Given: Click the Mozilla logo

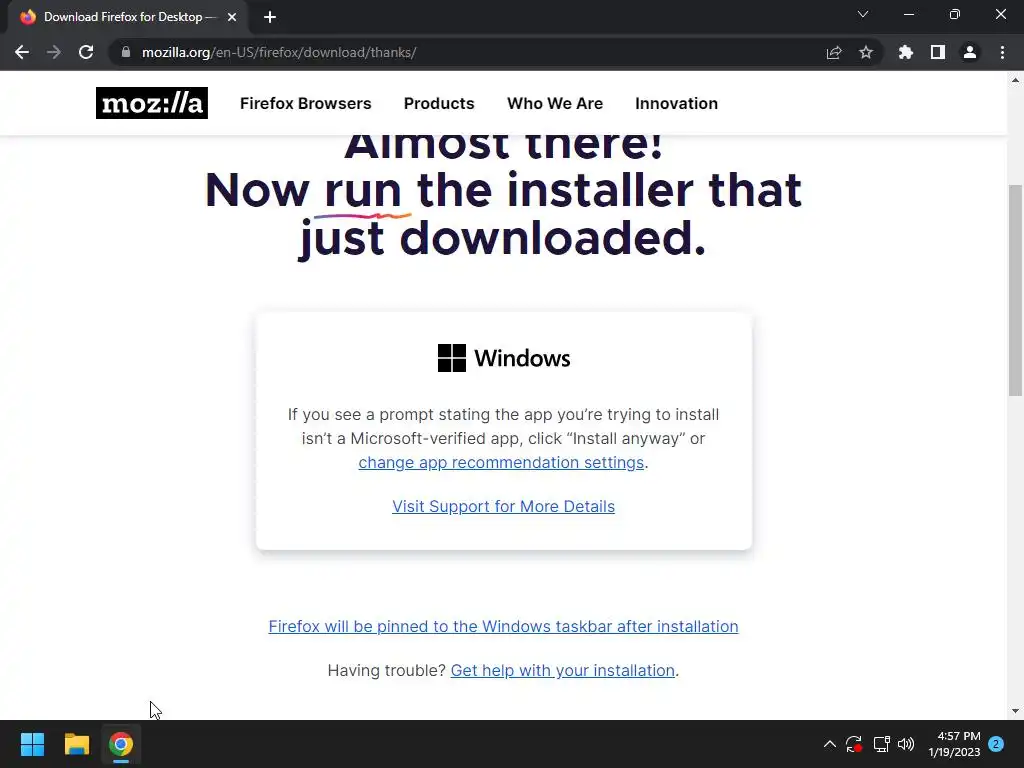Looking at the screenshot, I should tap(152, 103).
